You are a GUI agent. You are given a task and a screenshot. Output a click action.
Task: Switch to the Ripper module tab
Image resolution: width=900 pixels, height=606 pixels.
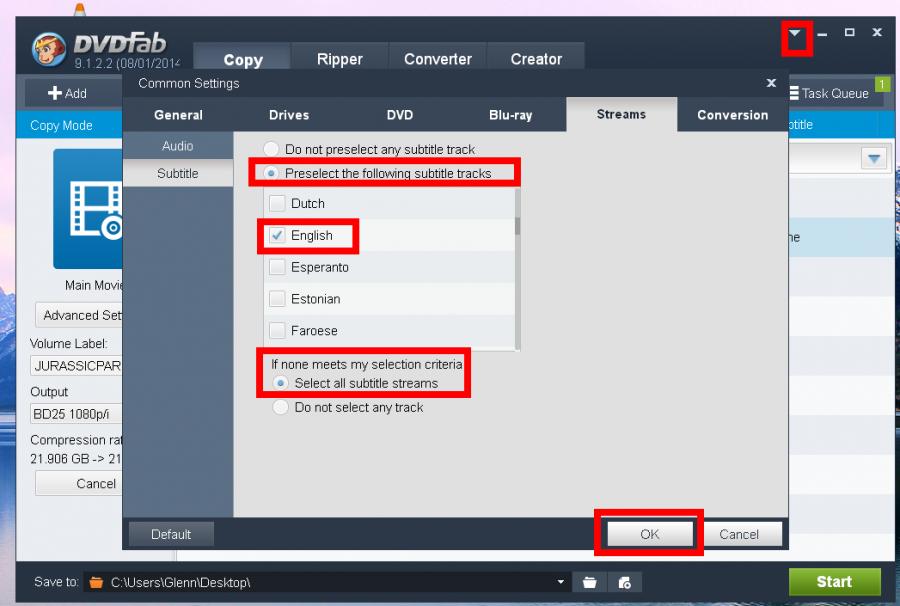[x=340, y=59]
